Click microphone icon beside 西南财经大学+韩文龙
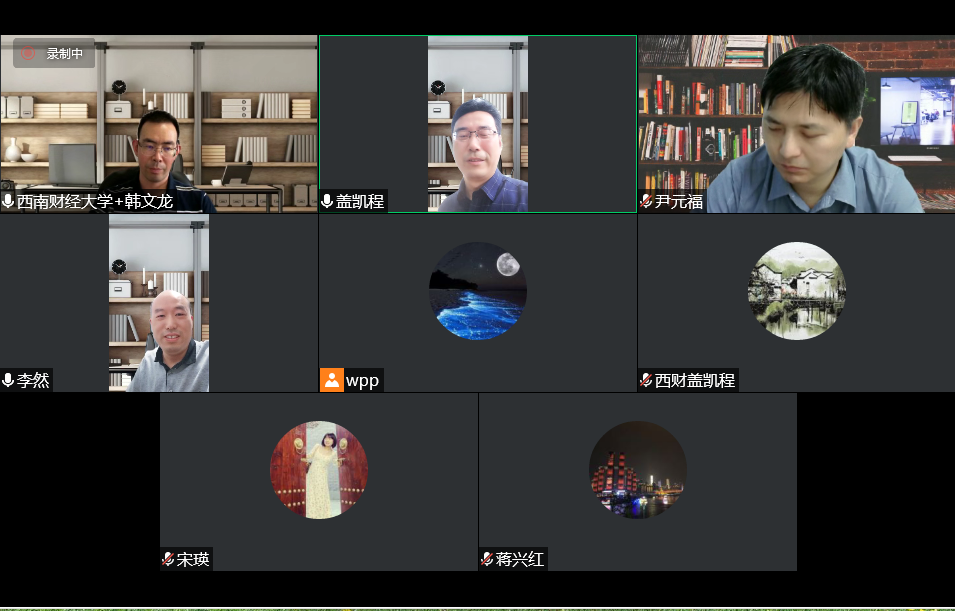Screen dimensions: 955x611 coord(8,202)
